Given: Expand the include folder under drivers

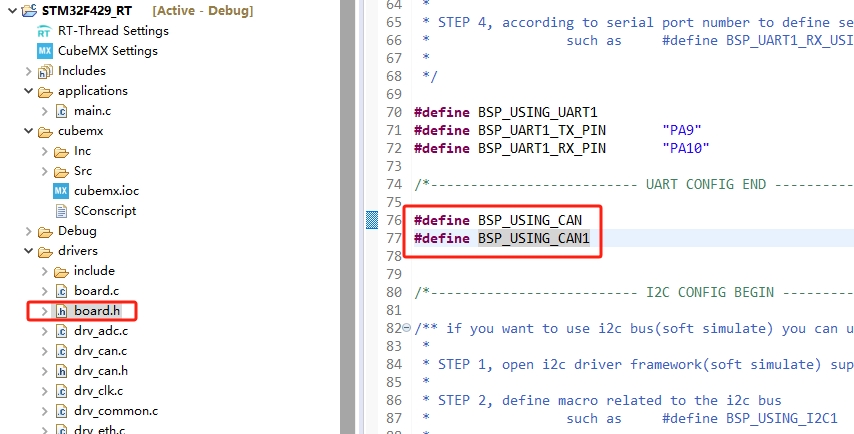Looking at the screenshot, I should [45, 271].
